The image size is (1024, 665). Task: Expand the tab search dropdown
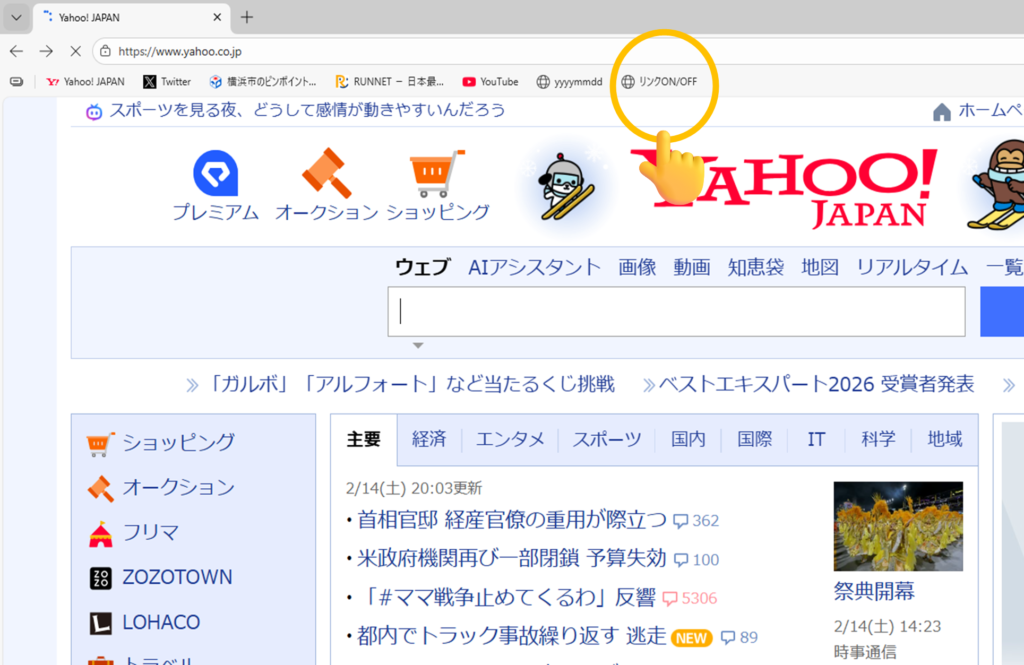(16, 17)
